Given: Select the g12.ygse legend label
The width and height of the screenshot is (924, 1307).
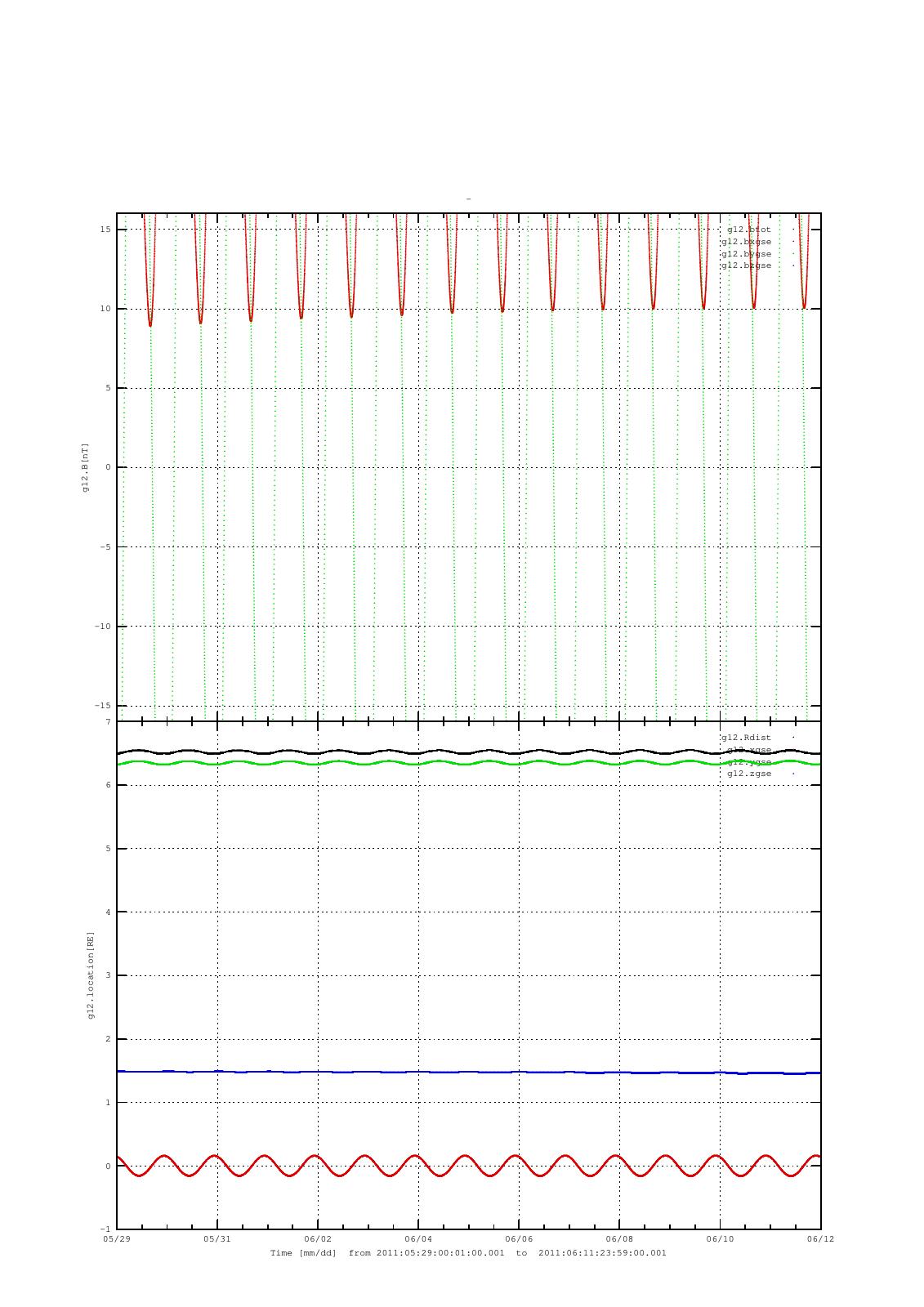Looking at the screenshot, I should [x=750, y=761].
